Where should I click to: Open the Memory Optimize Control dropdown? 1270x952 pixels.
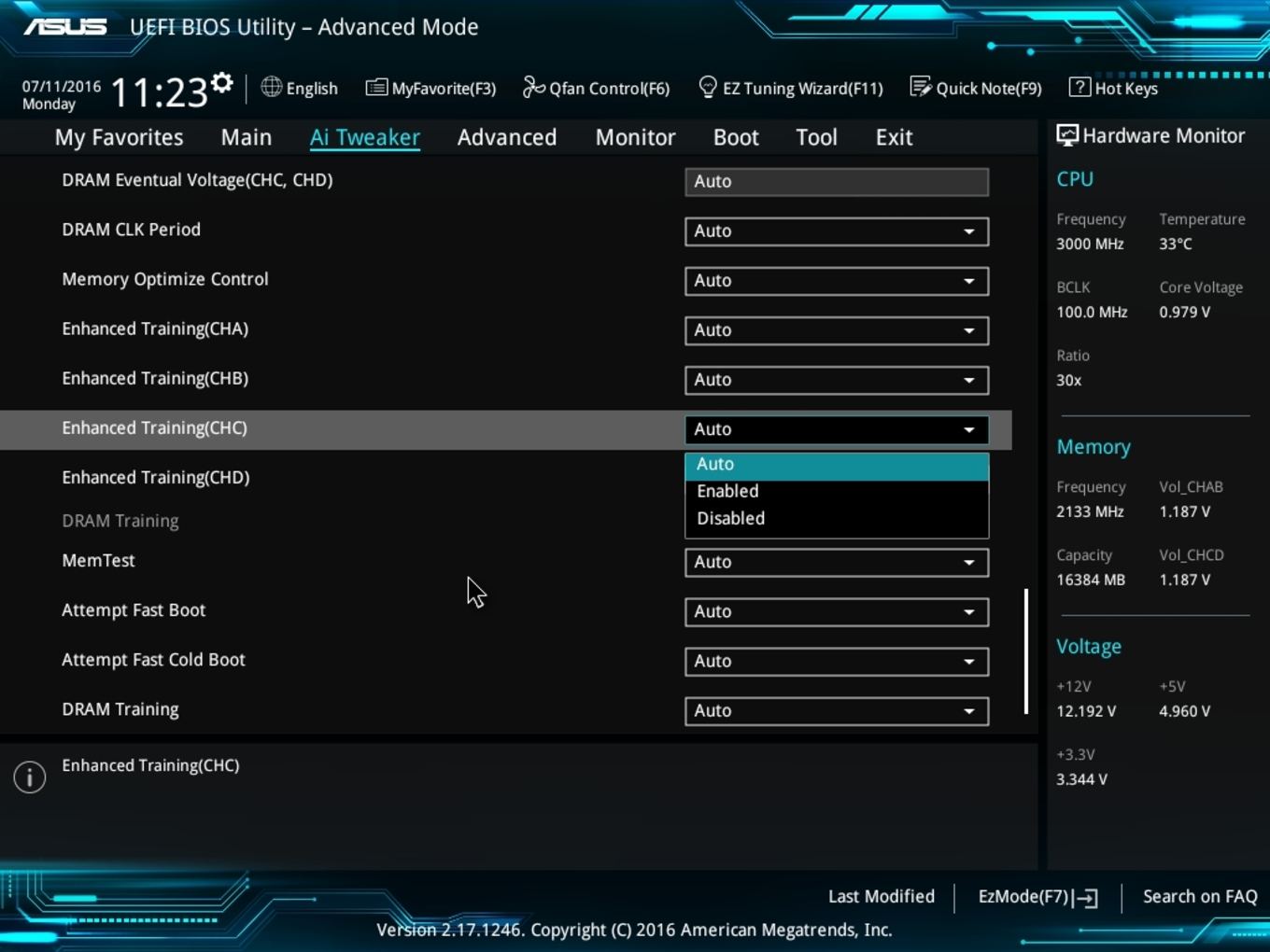837,280
